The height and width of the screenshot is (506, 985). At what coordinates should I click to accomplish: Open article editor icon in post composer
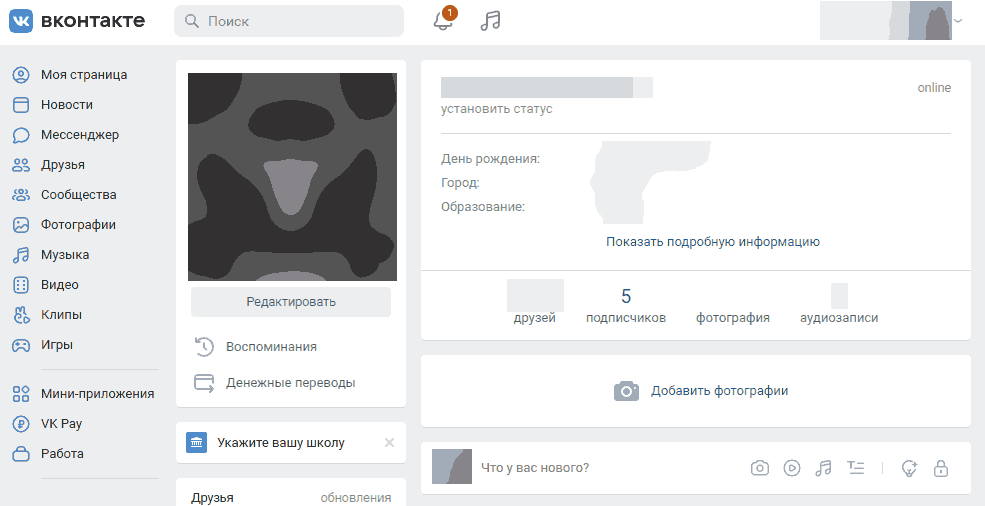coord(855,467)
